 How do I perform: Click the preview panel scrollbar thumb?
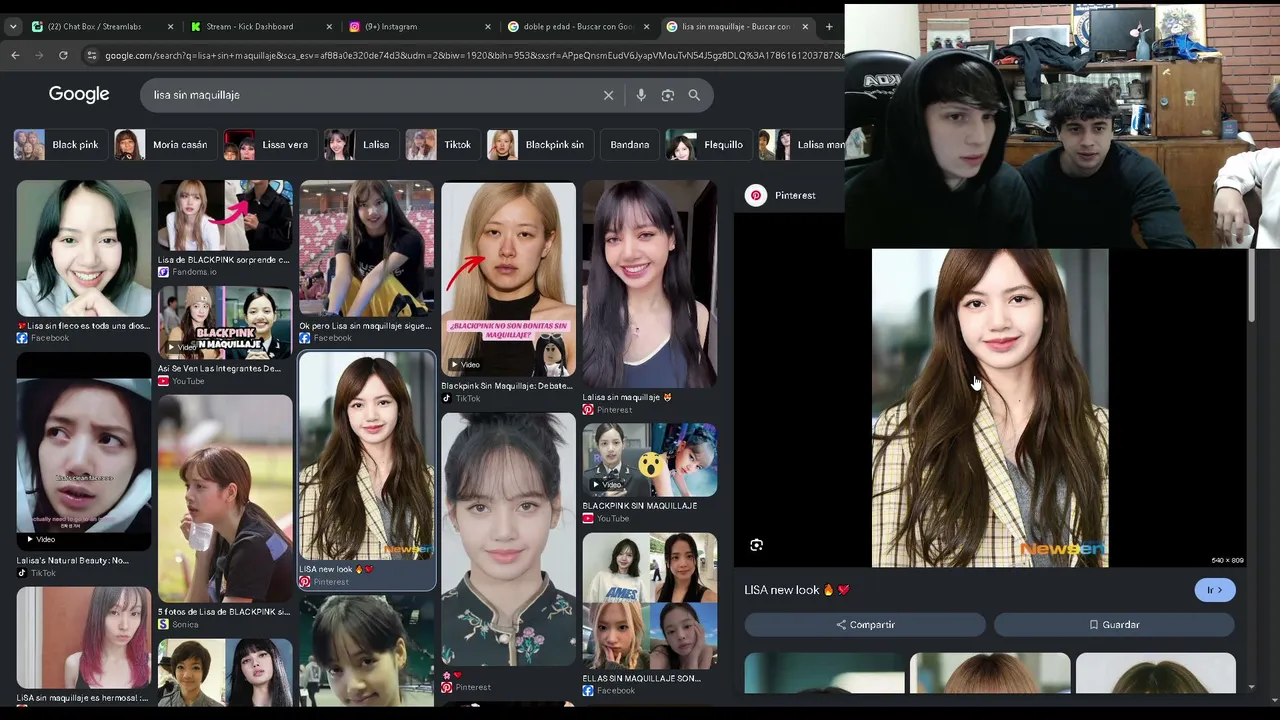point(1251,286)
